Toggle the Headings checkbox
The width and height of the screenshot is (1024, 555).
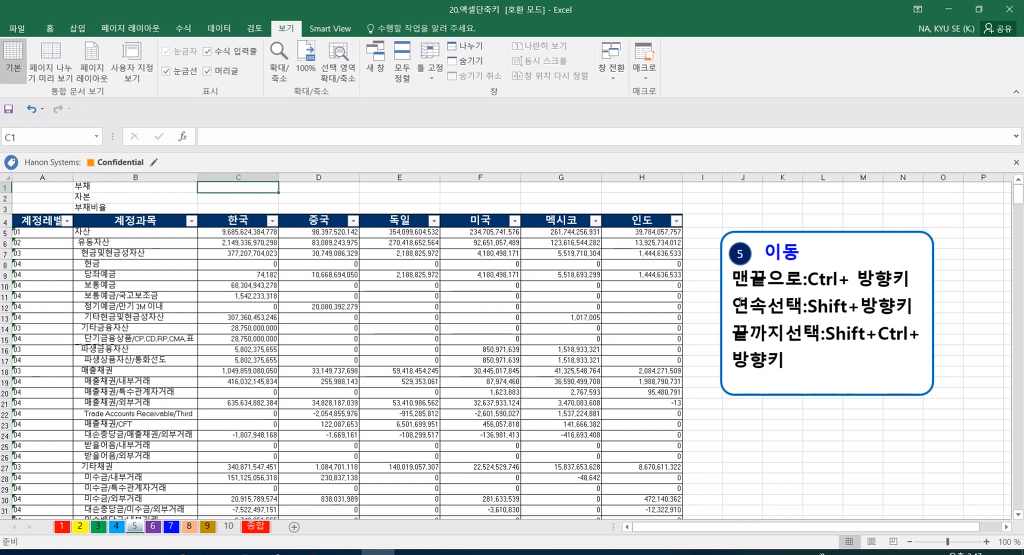pyautogui.click(x=208, y=71)
